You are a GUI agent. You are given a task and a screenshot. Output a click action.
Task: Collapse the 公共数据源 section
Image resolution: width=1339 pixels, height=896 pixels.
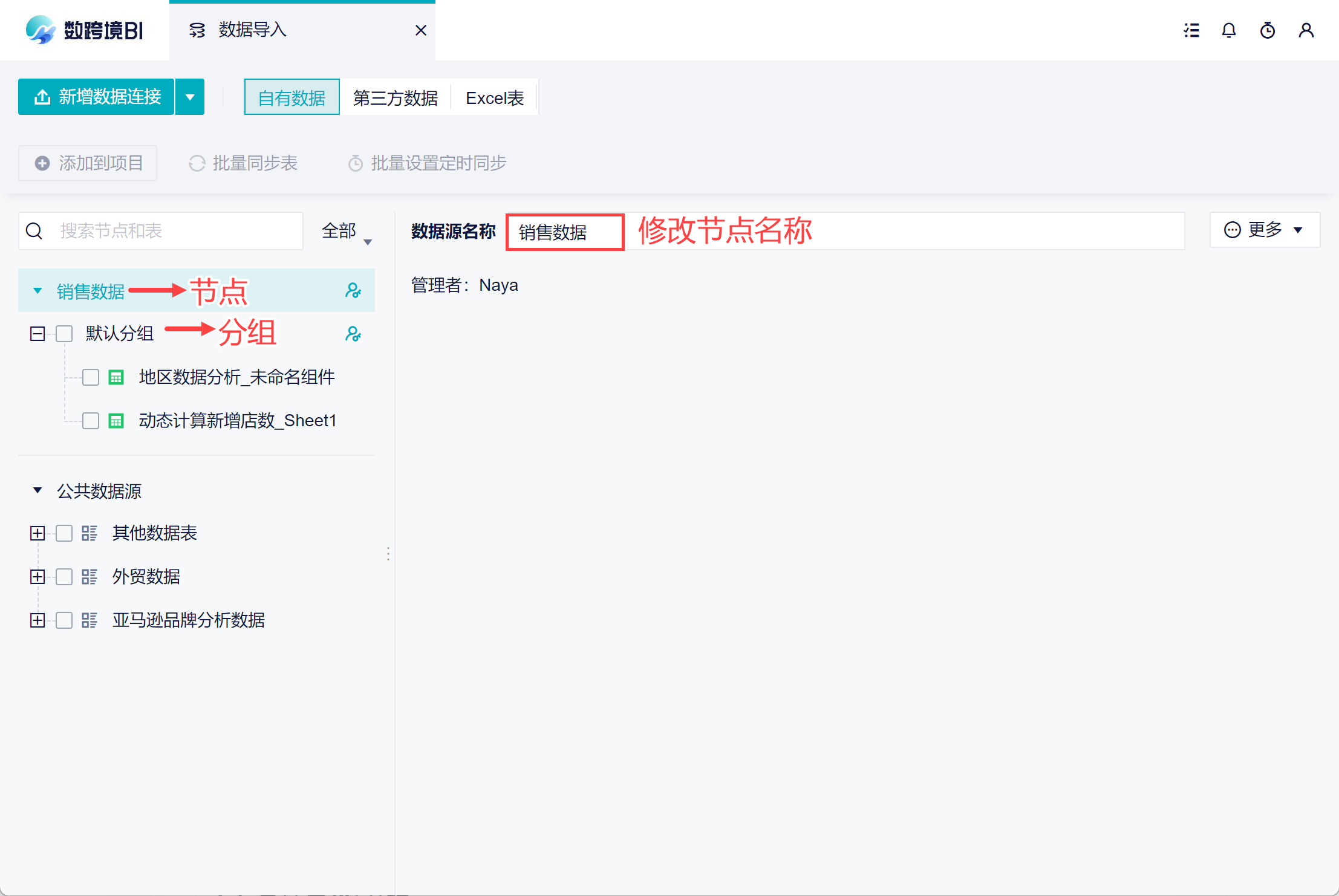point(37,490)
